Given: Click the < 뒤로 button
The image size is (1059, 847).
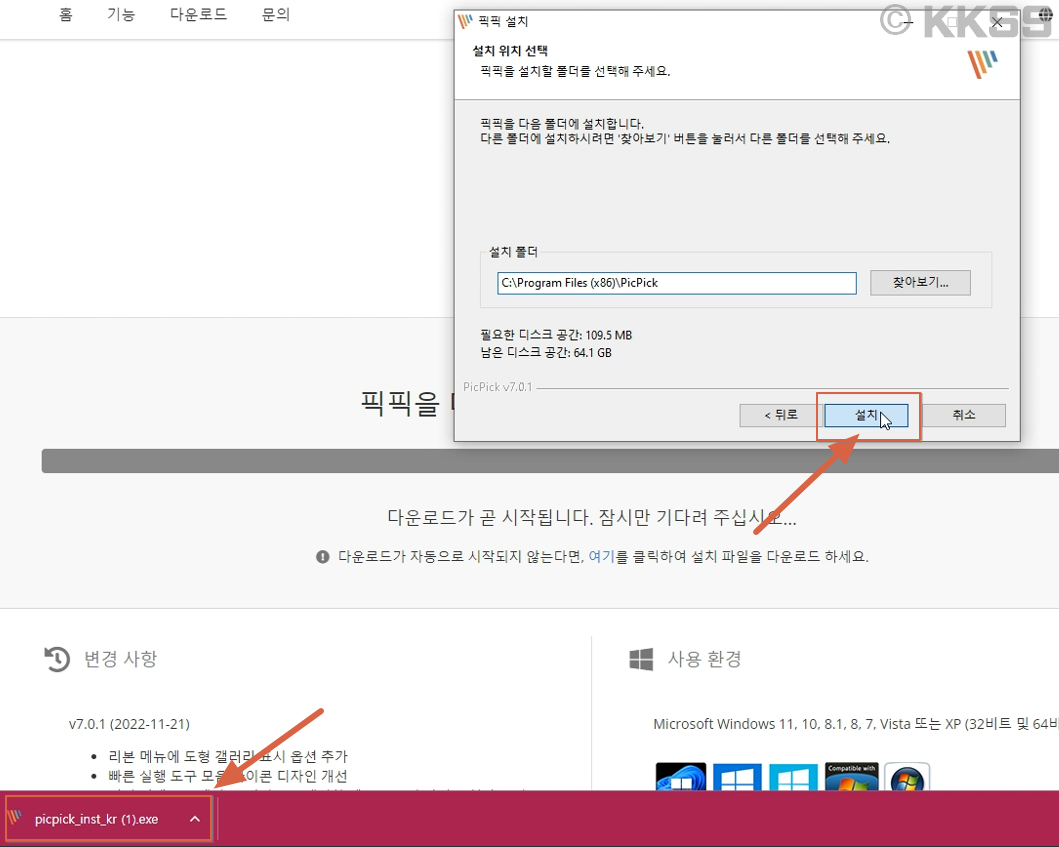Looking at the screenshot, I should (777, 415).
